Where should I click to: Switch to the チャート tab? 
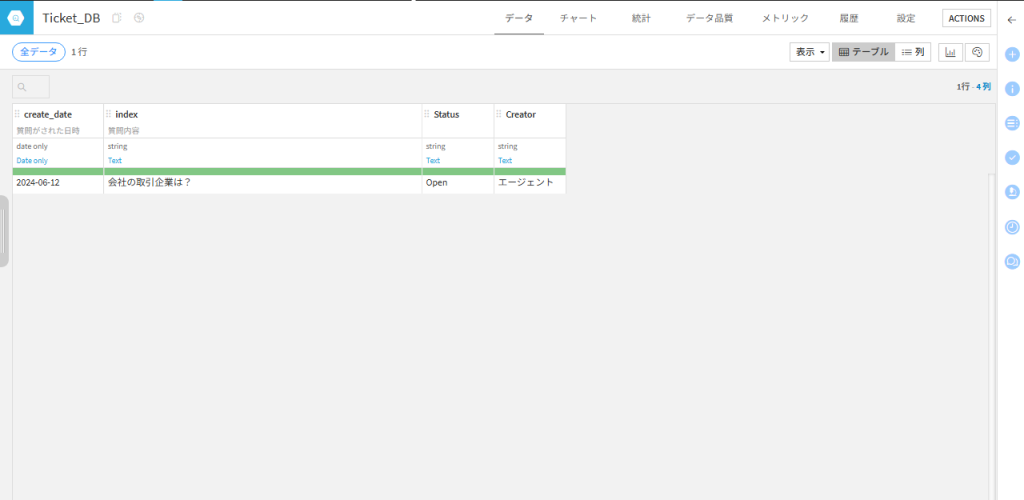pyautogui.click(x=578, y=18)
